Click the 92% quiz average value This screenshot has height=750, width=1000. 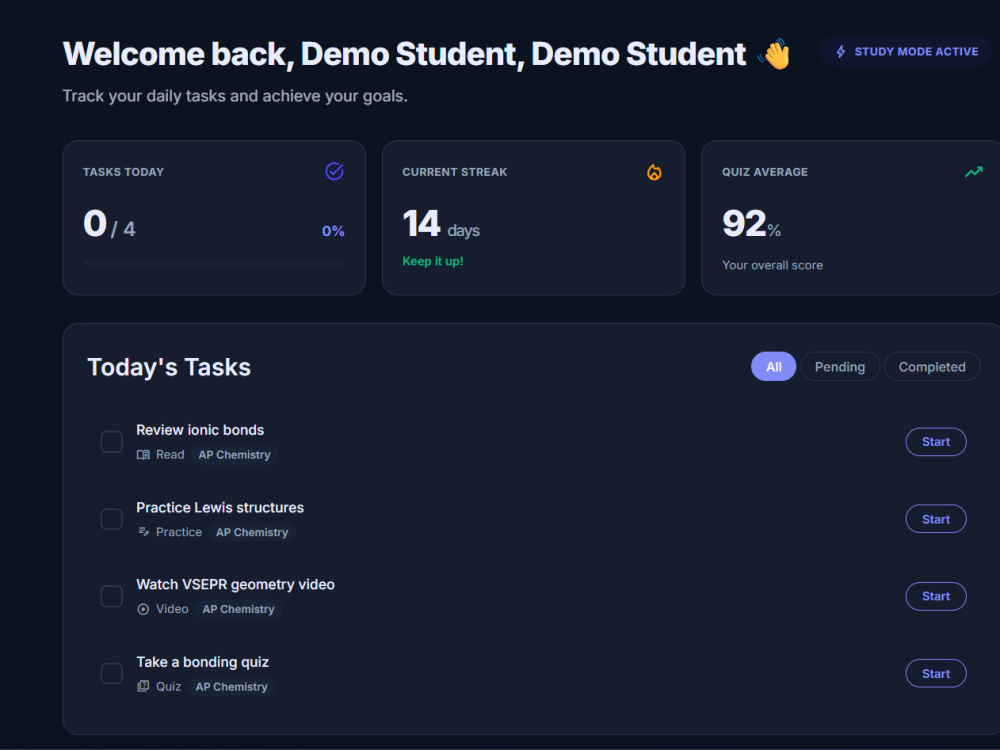coord(751,224)
